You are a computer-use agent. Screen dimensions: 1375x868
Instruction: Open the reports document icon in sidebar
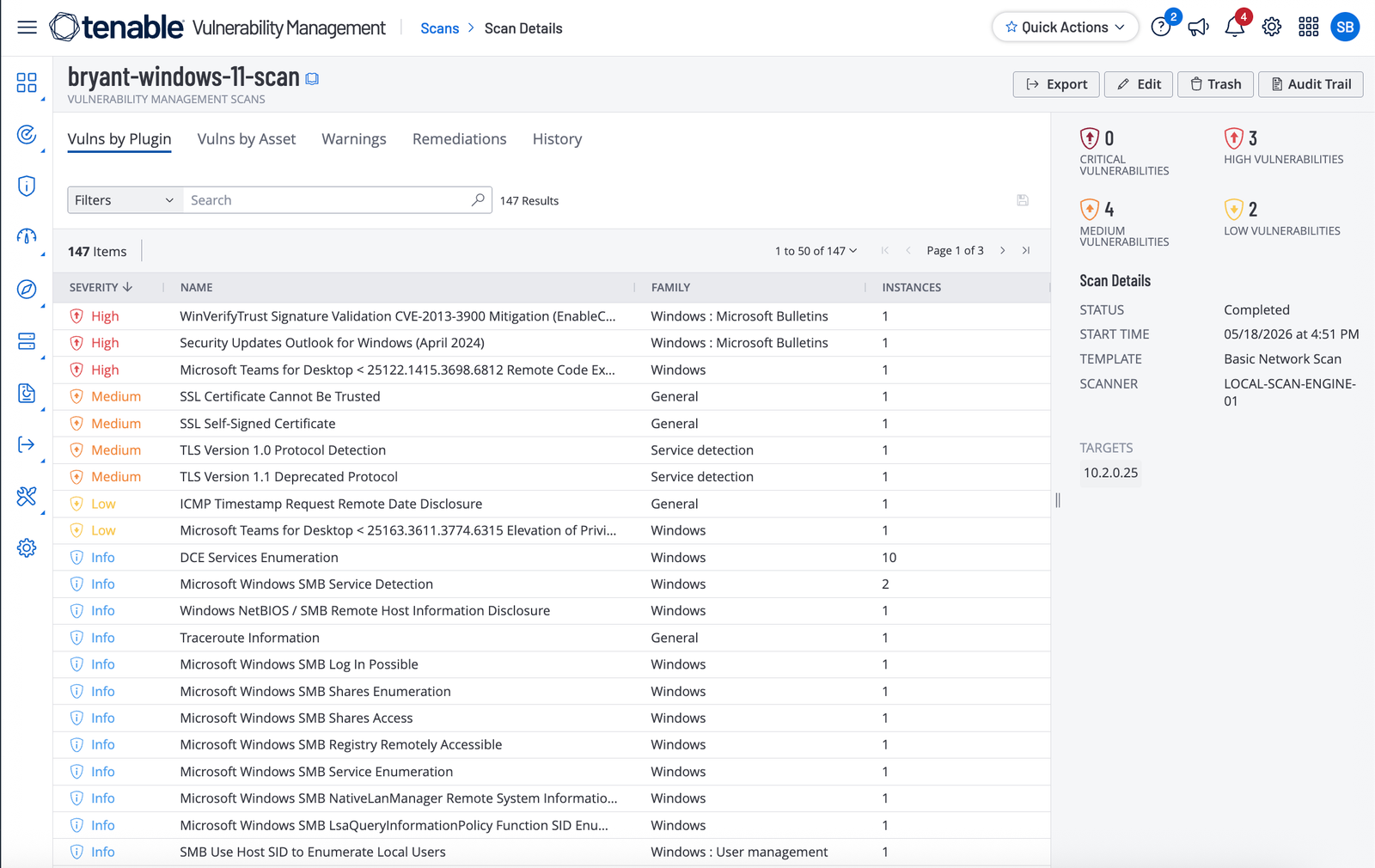click(27, 393)
